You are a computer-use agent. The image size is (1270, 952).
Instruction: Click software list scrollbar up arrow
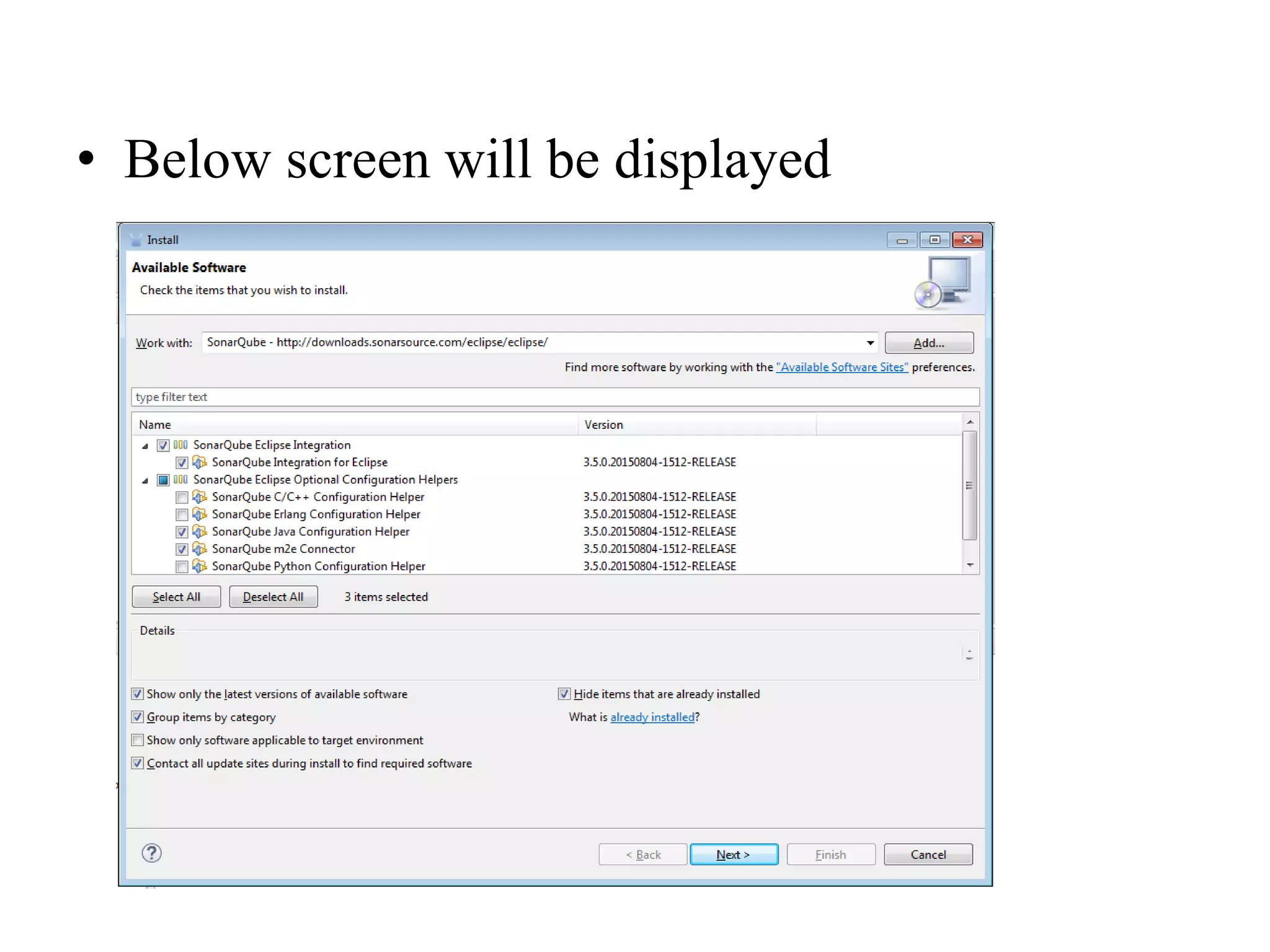970,422
